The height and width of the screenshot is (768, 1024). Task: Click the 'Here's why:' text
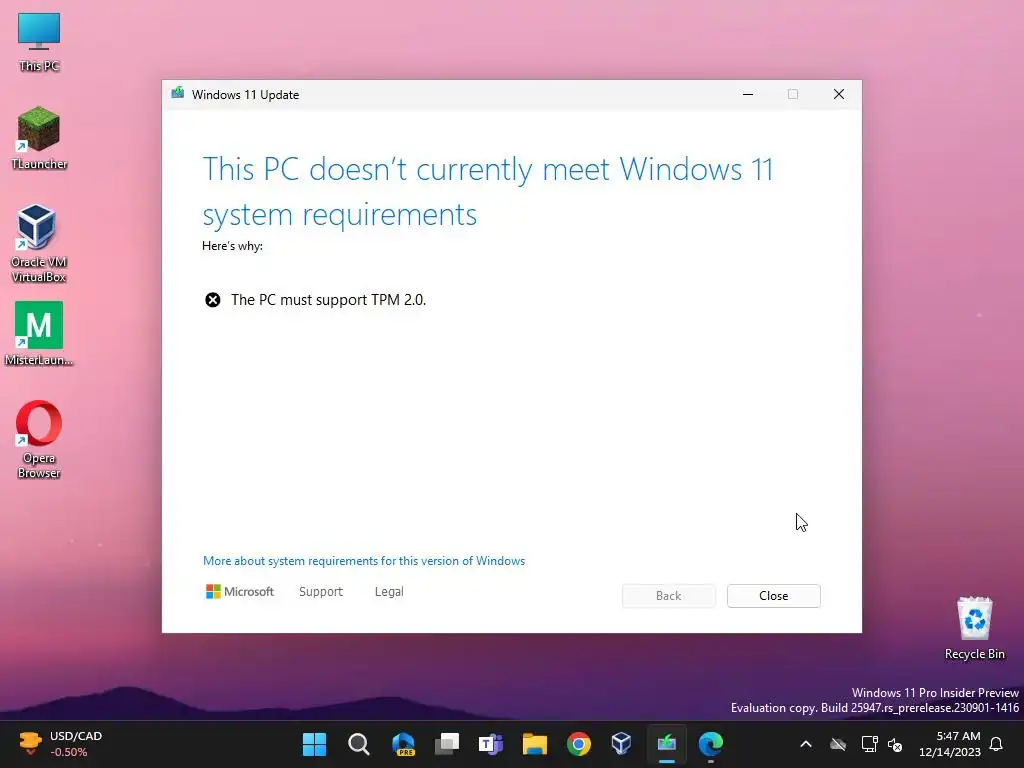[x=232, y=246]
